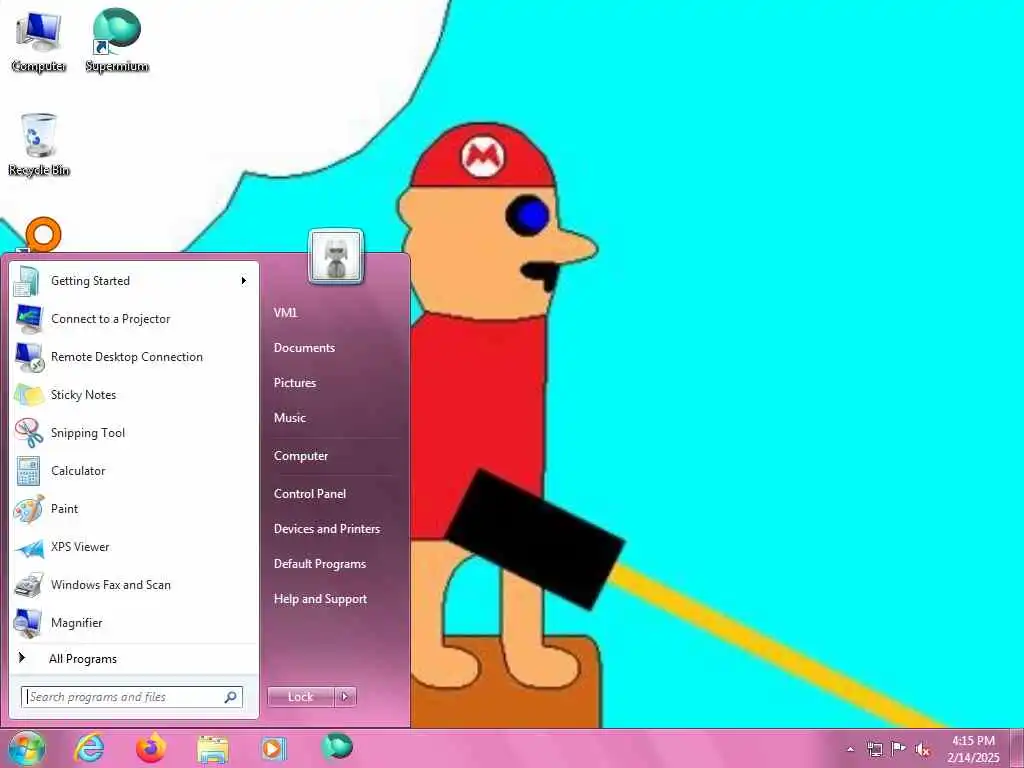Click the Lock button

pos(301,697)
